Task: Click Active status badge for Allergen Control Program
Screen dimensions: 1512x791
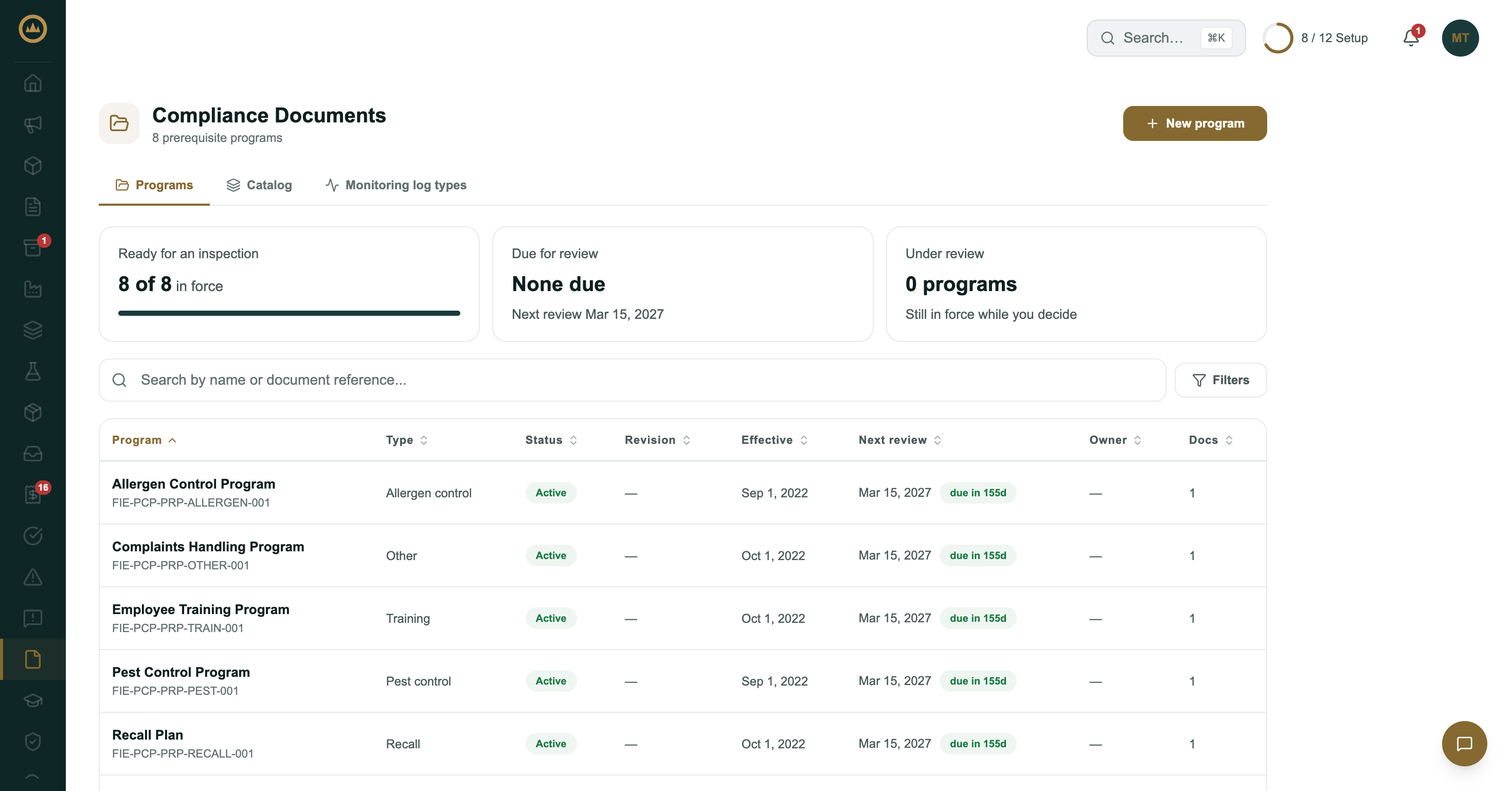Action: coord(551,493)
